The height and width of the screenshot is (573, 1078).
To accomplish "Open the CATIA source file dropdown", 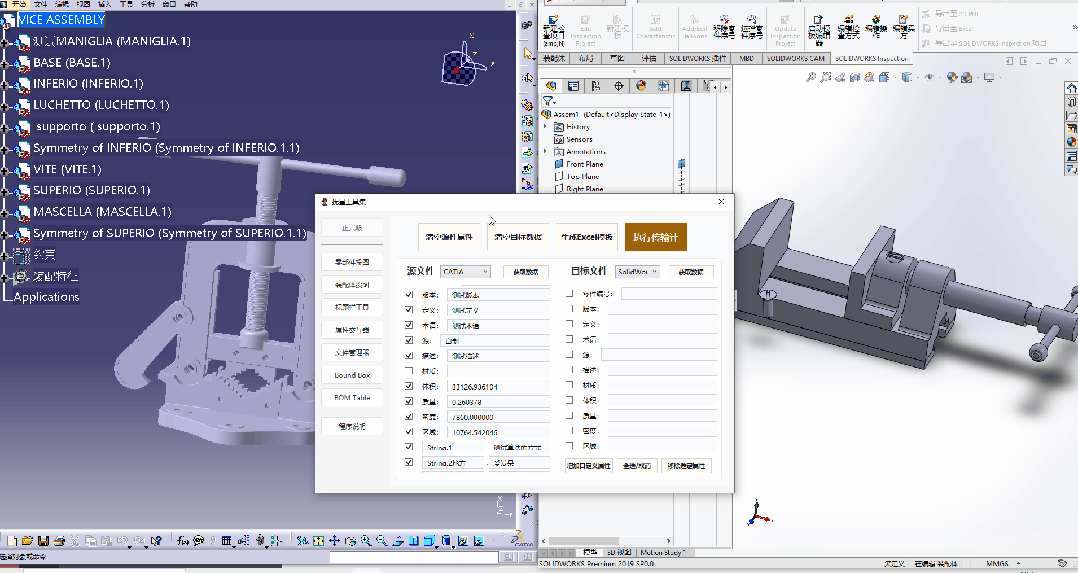I will [x=465, y=271].
